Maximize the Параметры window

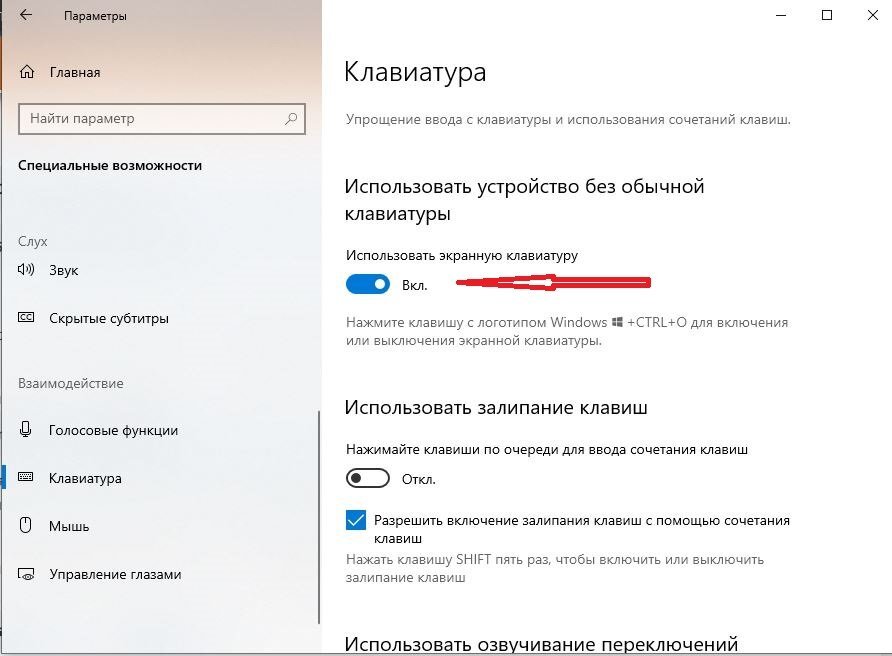(x=827, y=15)
